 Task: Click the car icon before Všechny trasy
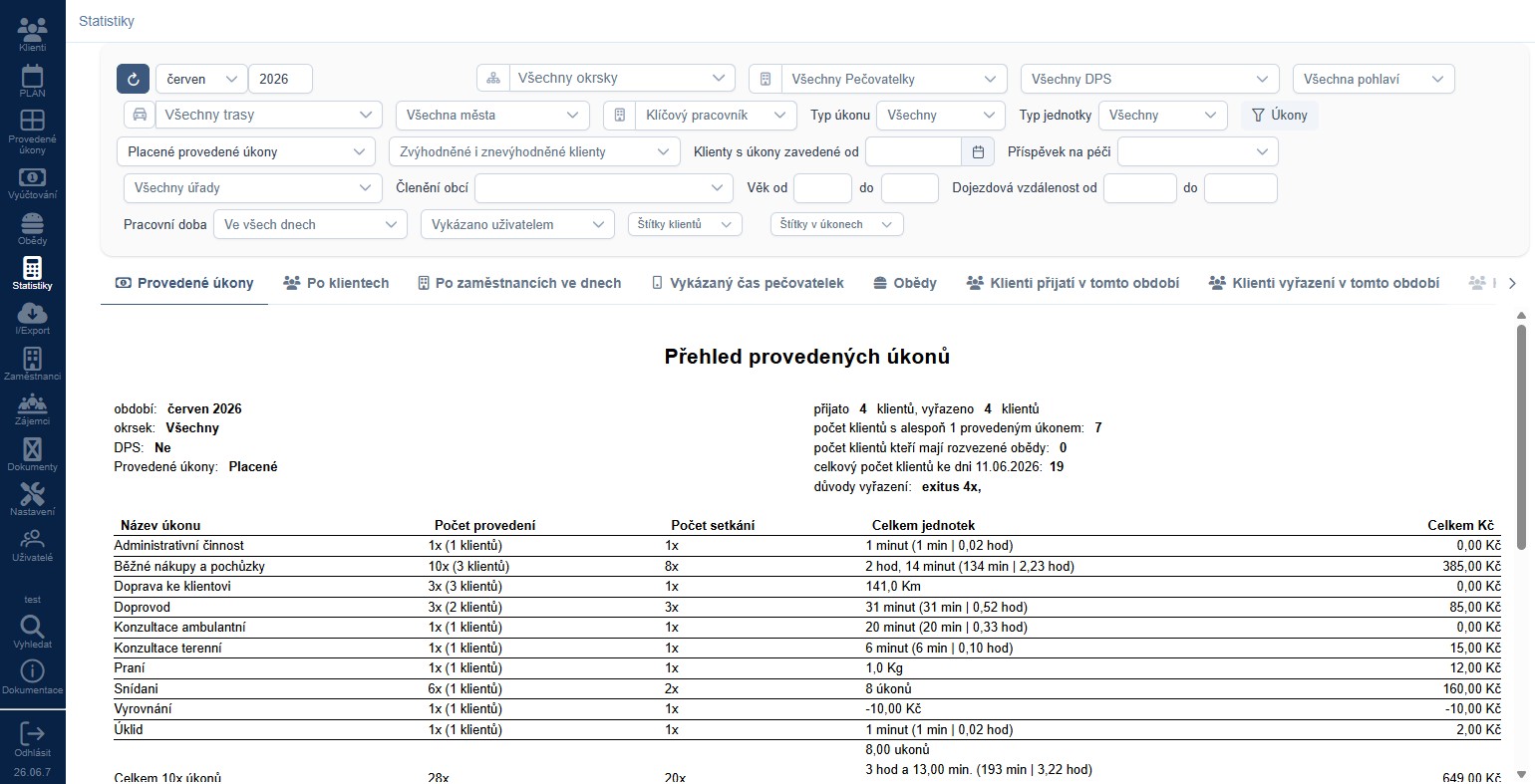140,115
